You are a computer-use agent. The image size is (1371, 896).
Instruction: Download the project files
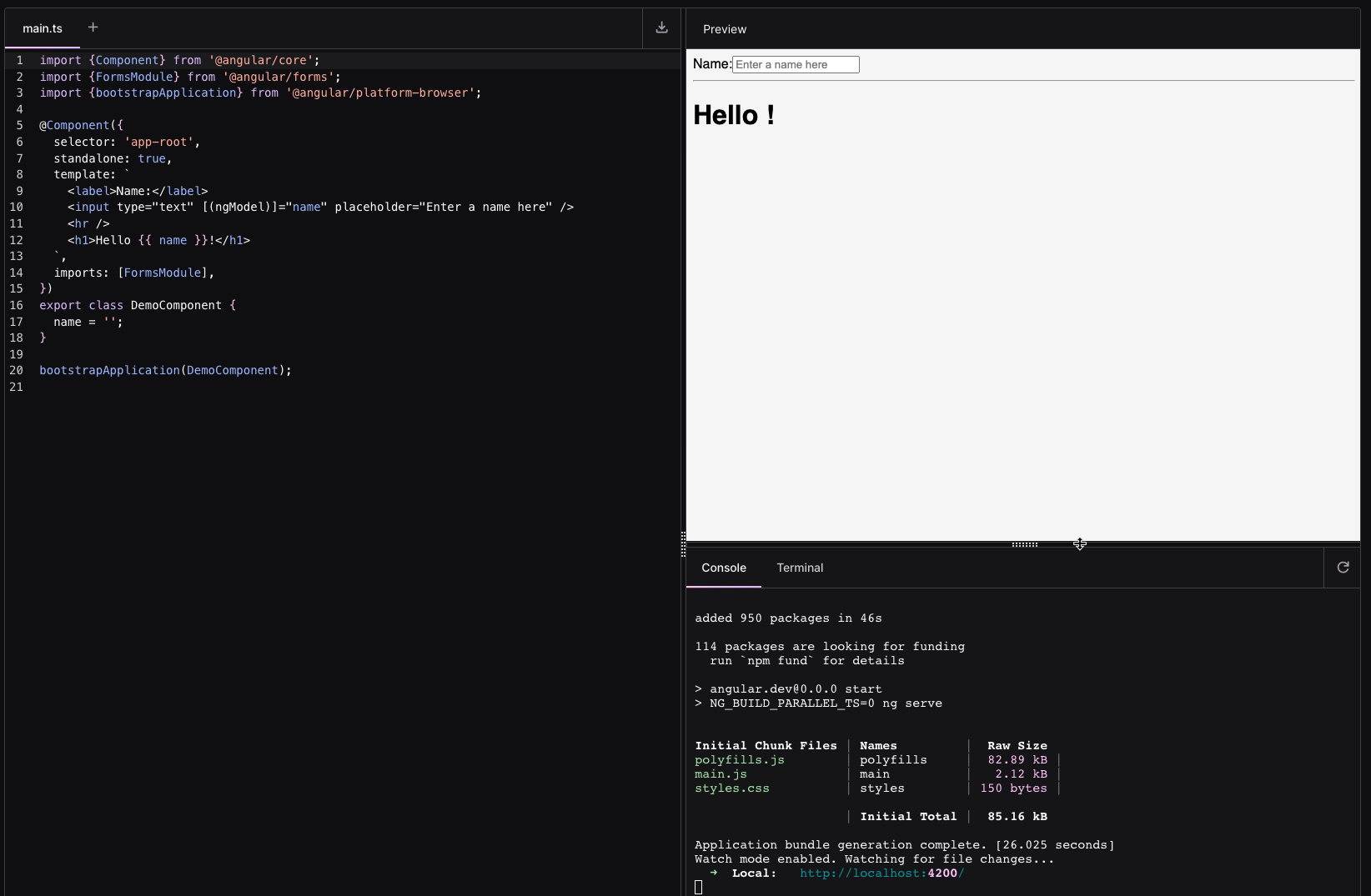[x=661, y=28]
